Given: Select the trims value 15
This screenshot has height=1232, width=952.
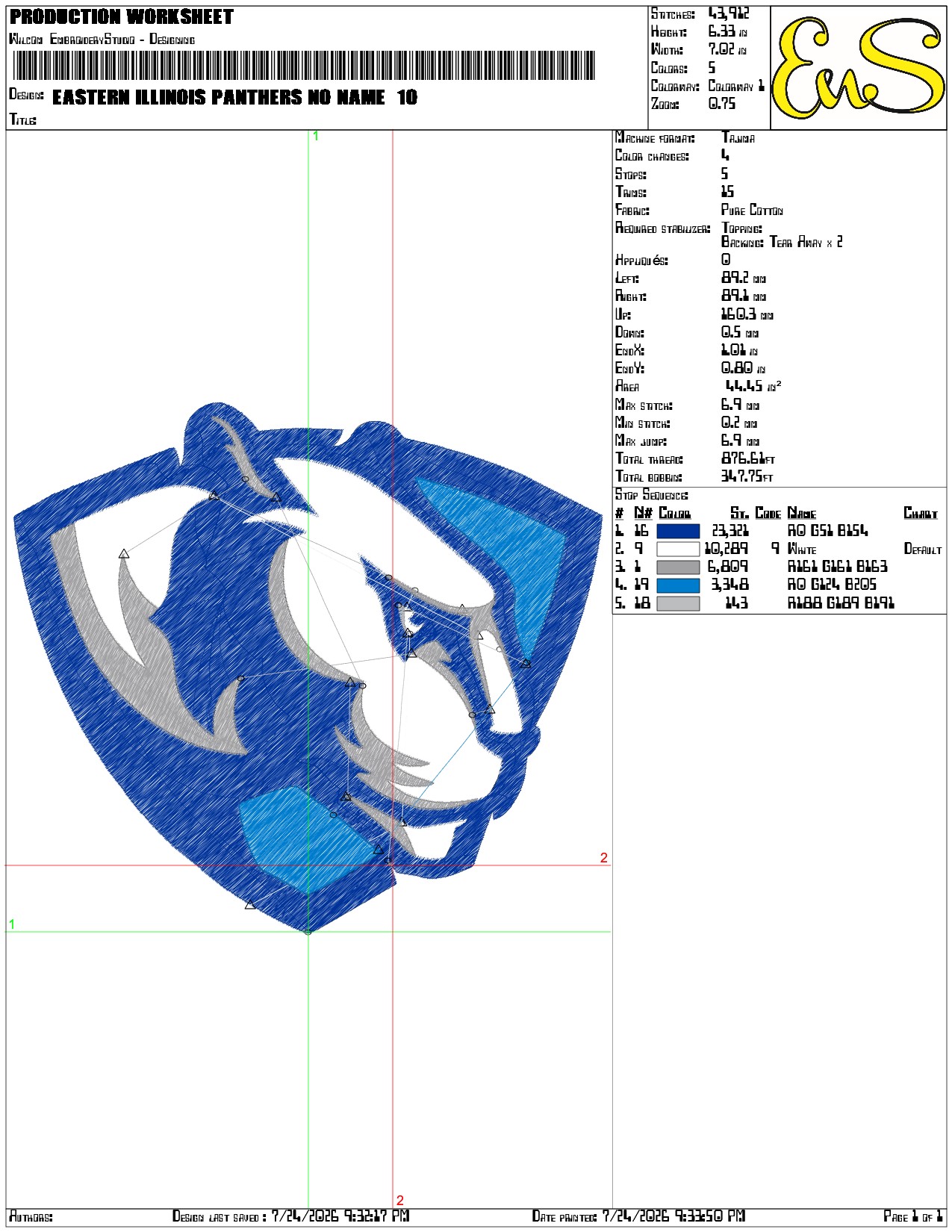Looking at the screenshot, I should point(727,192).
